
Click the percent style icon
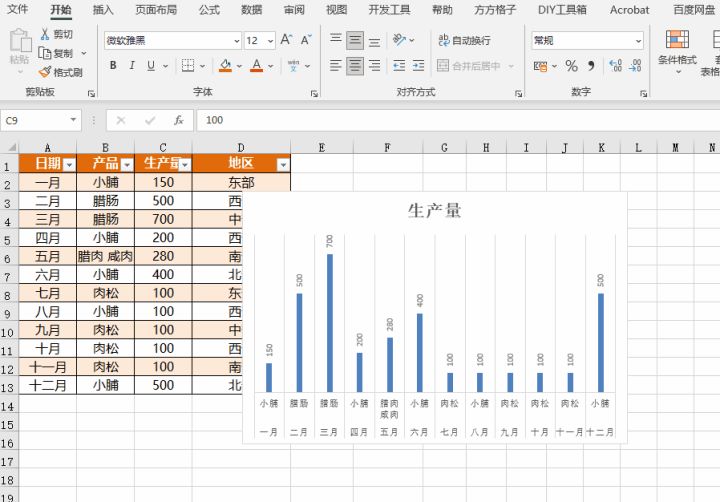coord(571,66)
